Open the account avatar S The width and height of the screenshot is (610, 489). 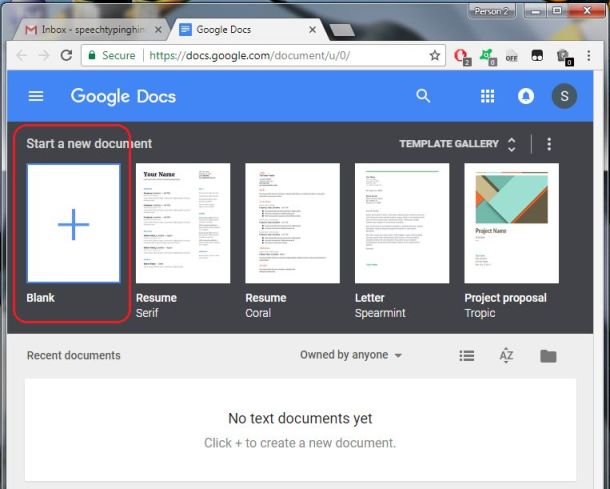click(564, 96)
